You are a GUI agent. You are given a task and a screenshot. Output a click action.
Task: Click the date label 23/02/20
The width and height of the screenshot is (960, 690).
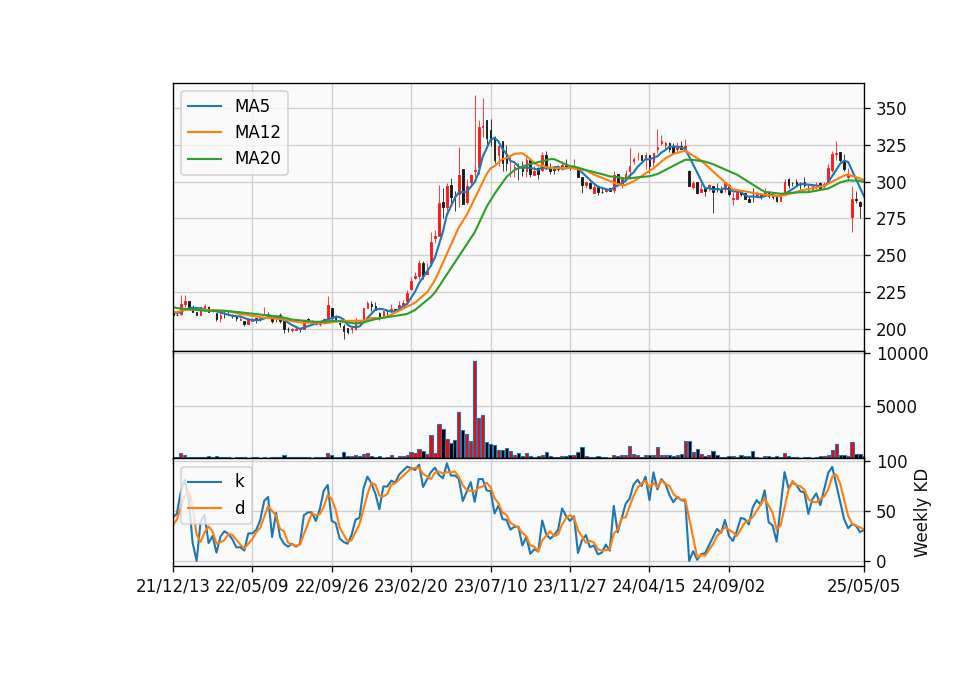(x=411, y=587)
